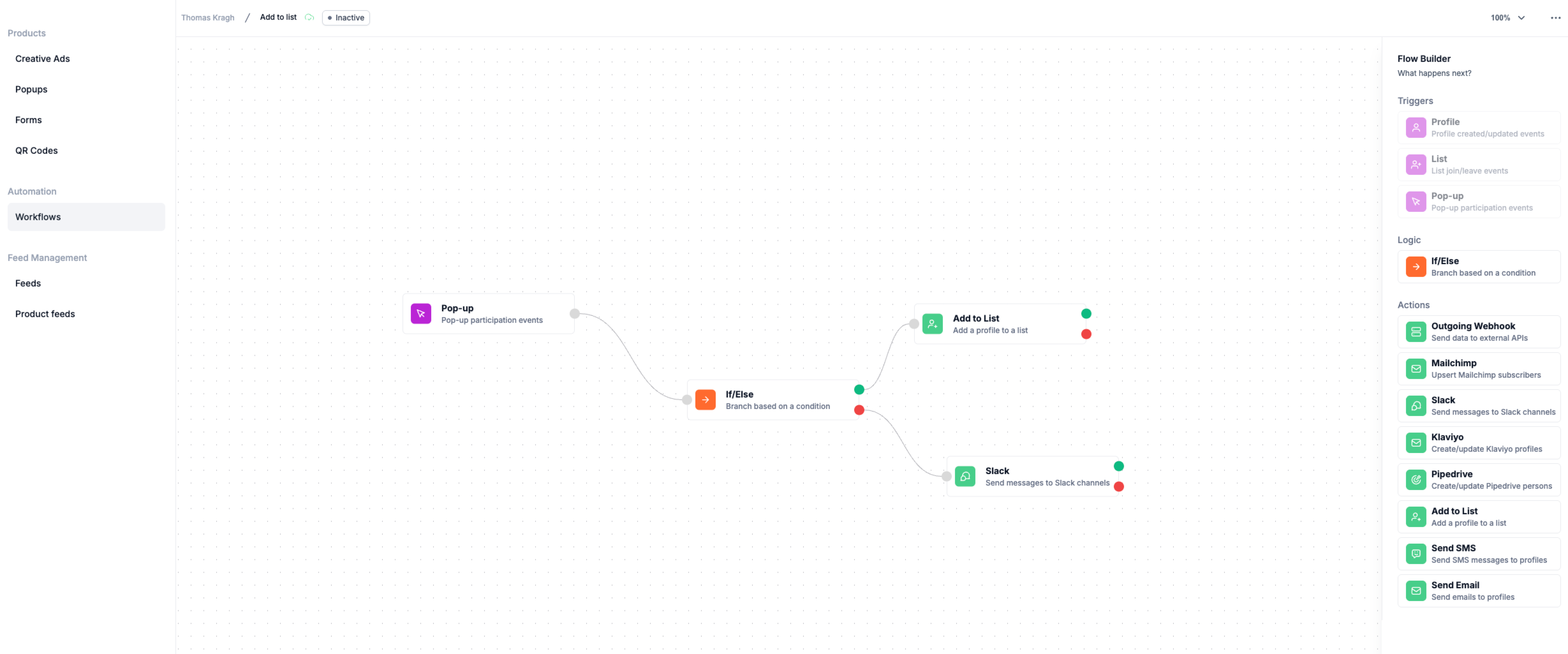
Task: Select the Send SMS action icon
Action: (x=1415, y=554)
